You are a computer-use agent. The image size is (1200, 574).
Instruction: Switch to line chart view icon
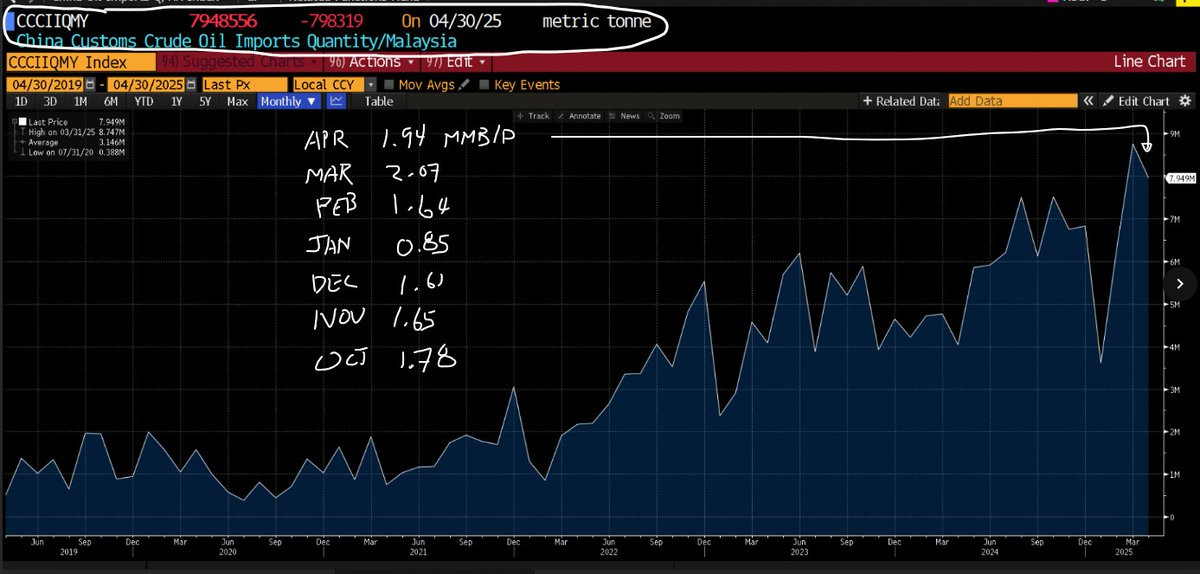(337, 101)
